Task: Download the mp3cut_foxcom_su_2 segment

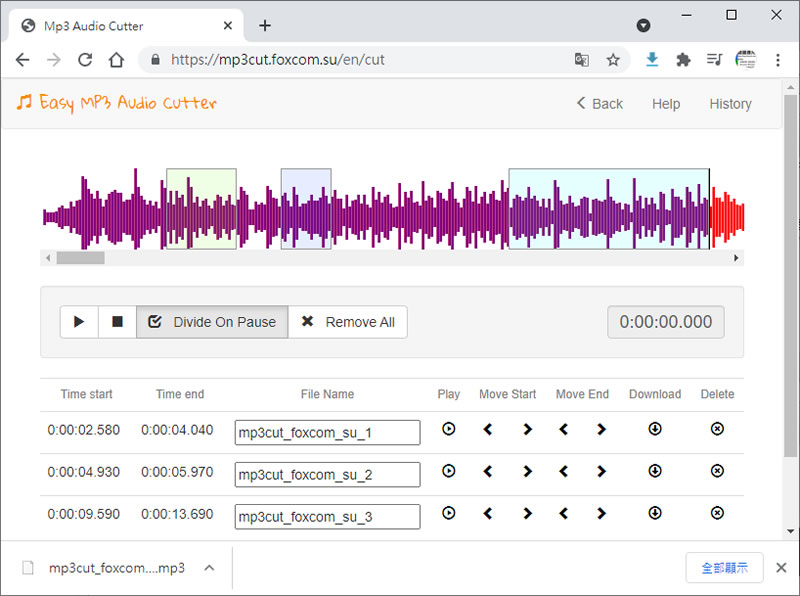Action: click(x=655, y=471)
